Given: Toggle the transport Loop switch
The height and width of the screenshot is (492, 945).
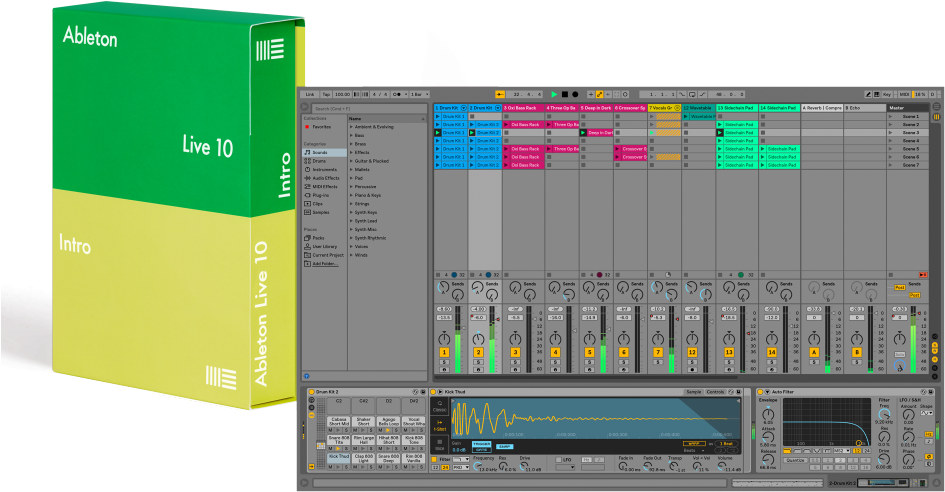Looking at the screenshot, I should [692, 94].
